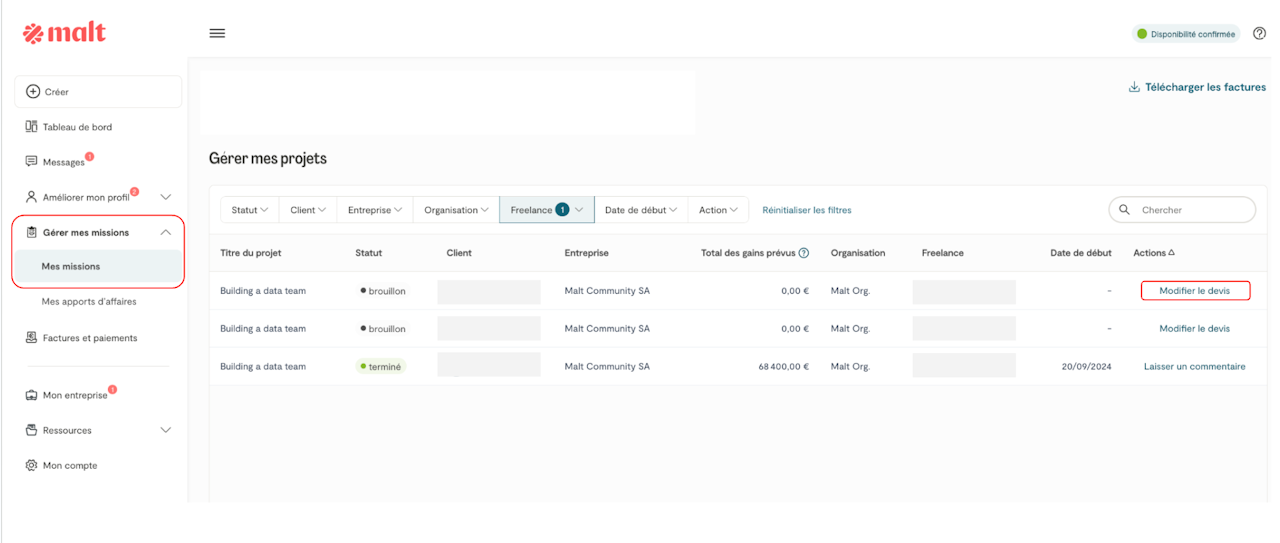Viewport: 1280px width, 543px height.
Task: Click the Gérer mes projets heading
Action: [268, 158]
